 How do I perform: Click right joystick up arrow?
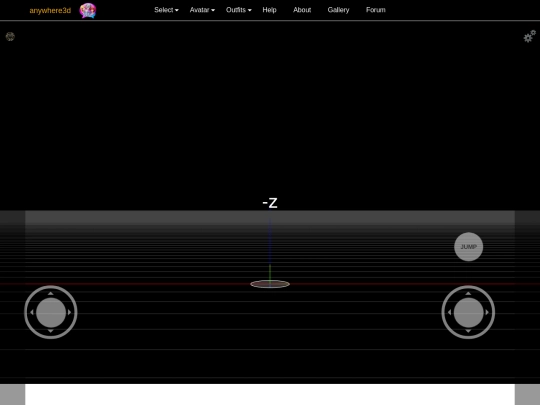468,293
